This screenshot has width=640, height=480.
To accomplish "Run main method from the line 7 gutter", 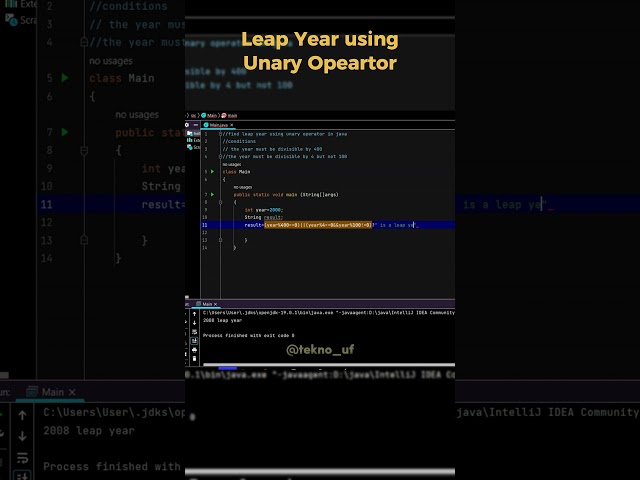I will click(212, 195).
